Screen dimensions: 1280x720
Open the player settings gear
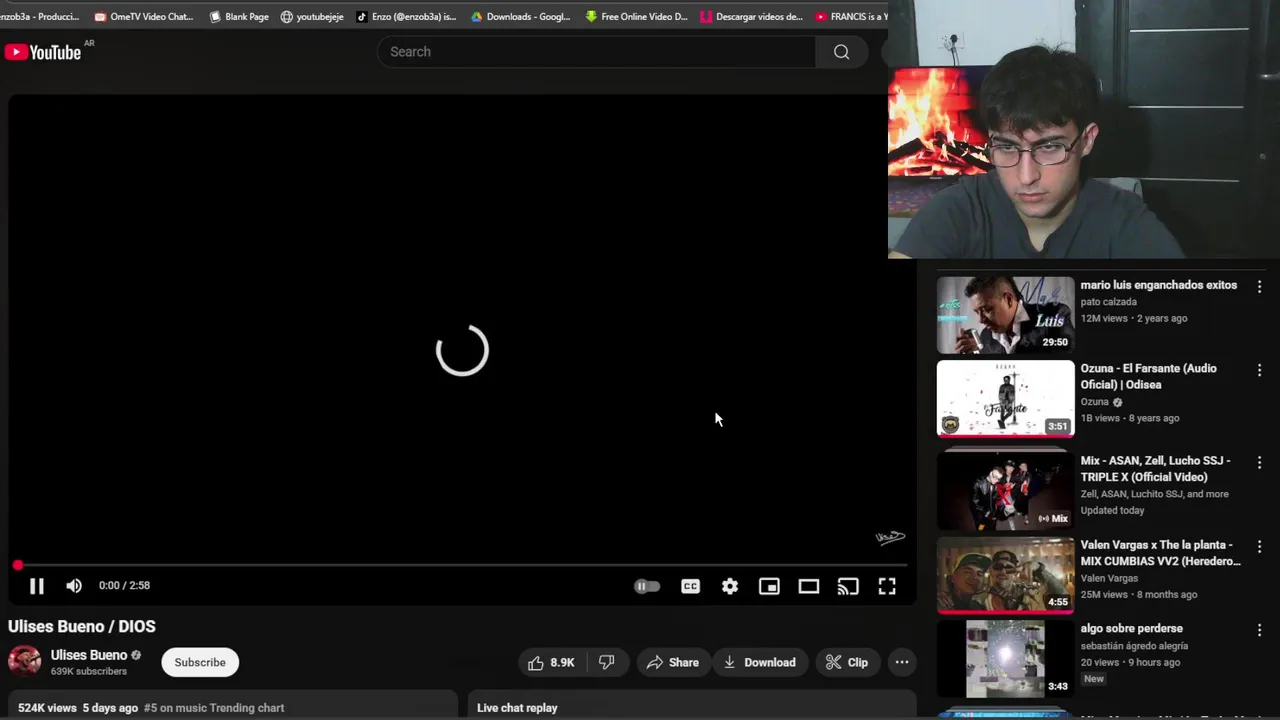tap(730, 586)
